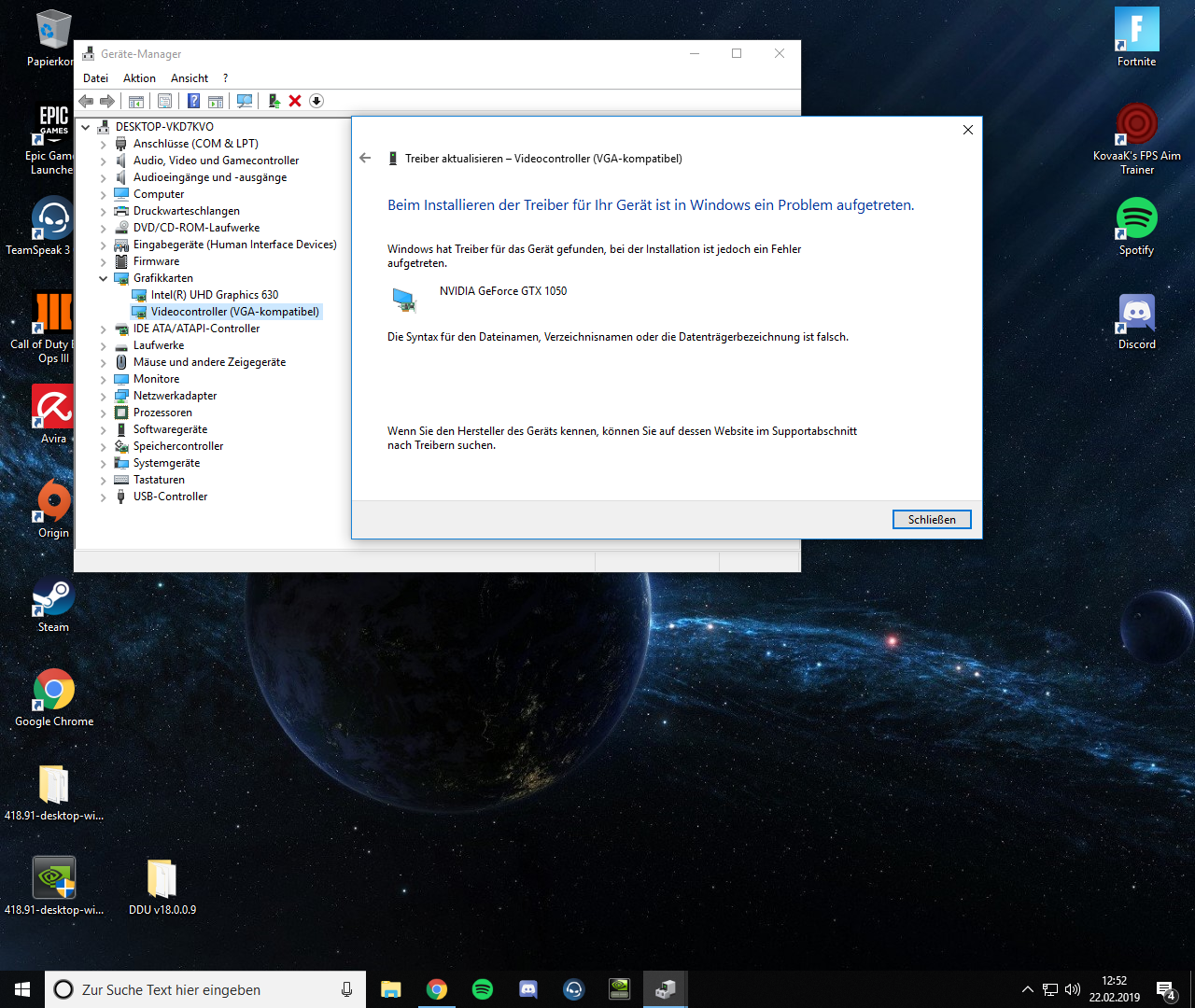Open NVIDIA installer from the taskbar
Screen dimensions: 1195x1008
click(x=620, y=989)
